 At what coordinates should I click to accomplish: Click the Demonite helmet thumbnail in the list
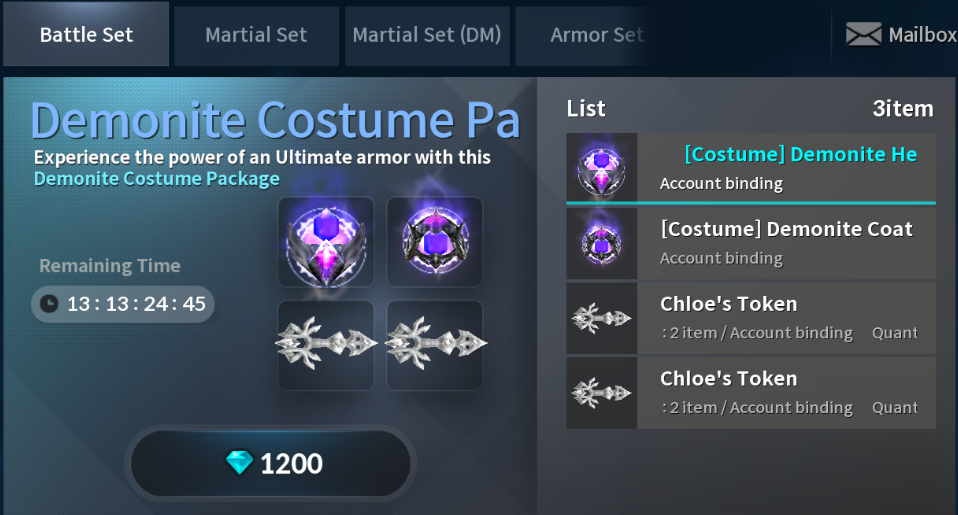(601, 169)
